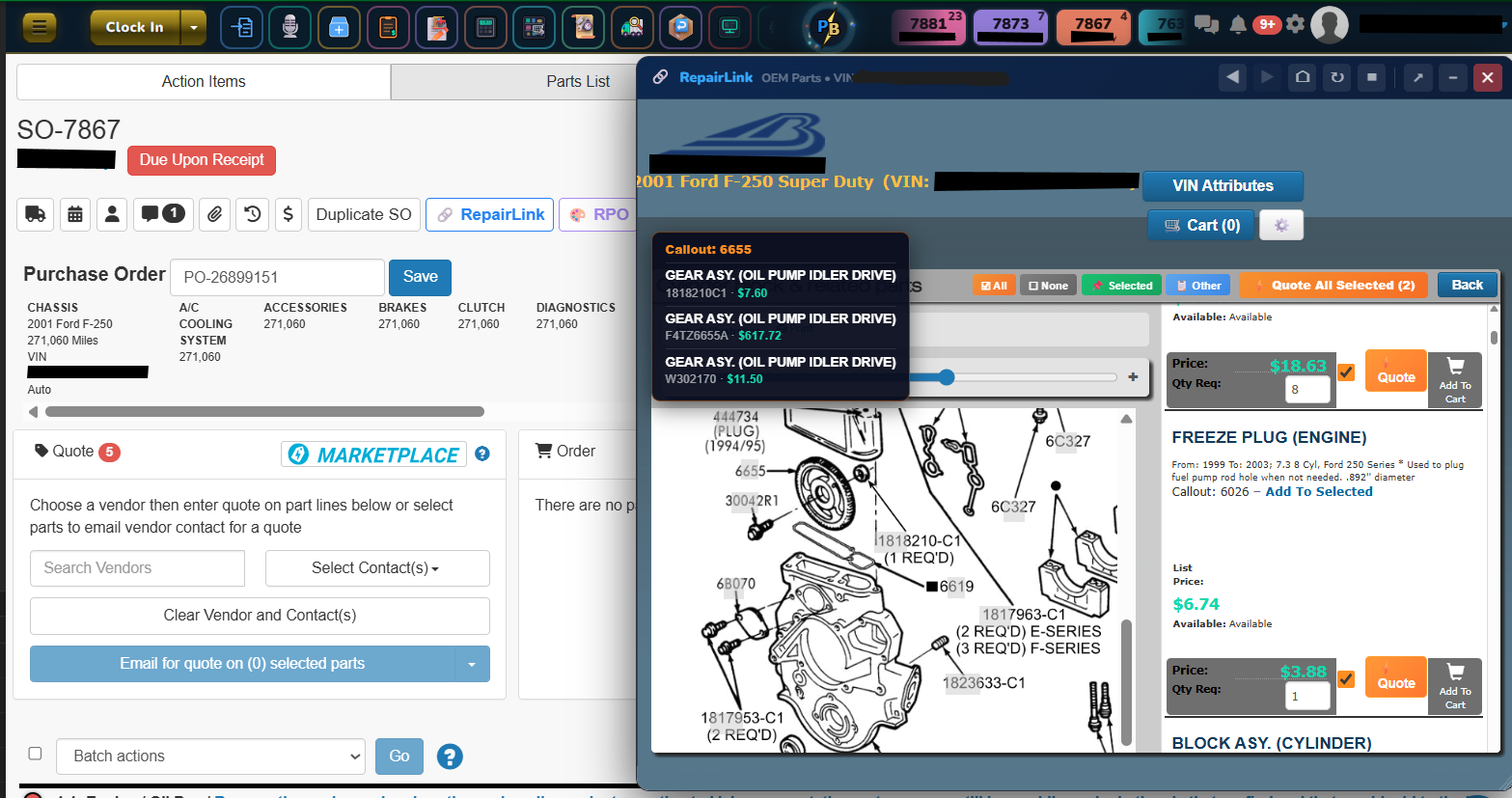
Task: Click the Purchase Order number field
Action: point(277,277)
